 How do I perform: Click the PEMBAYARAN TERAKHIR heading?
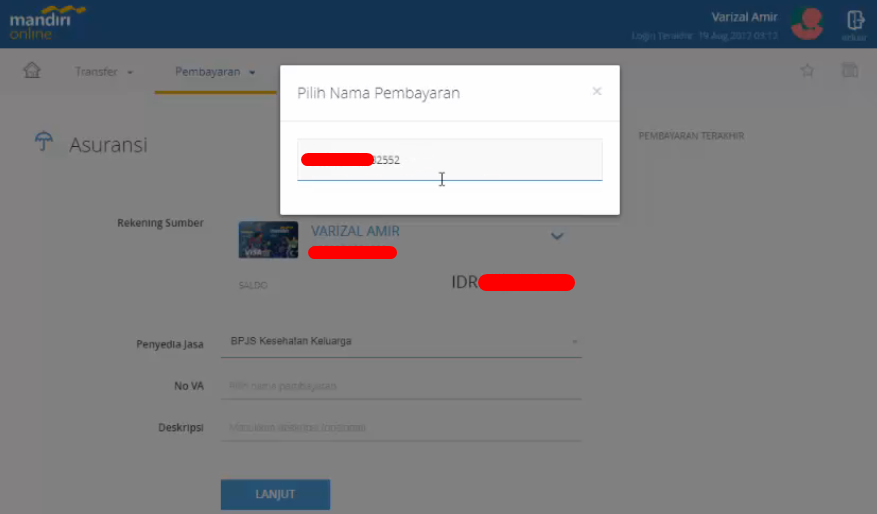click(691, 136)
